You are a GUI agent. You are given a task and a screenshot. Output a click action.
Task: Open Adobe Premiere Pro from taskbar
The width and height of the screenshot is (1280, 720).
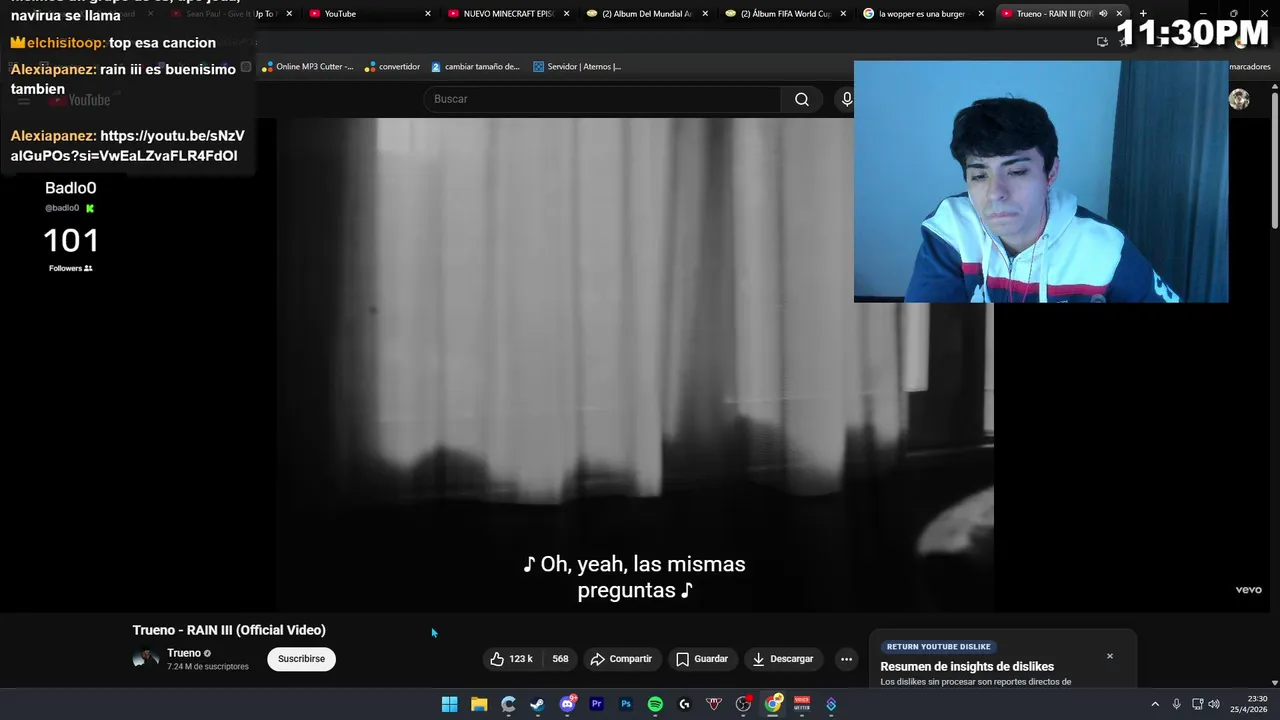pyautogui.click(x=596, y=704)
